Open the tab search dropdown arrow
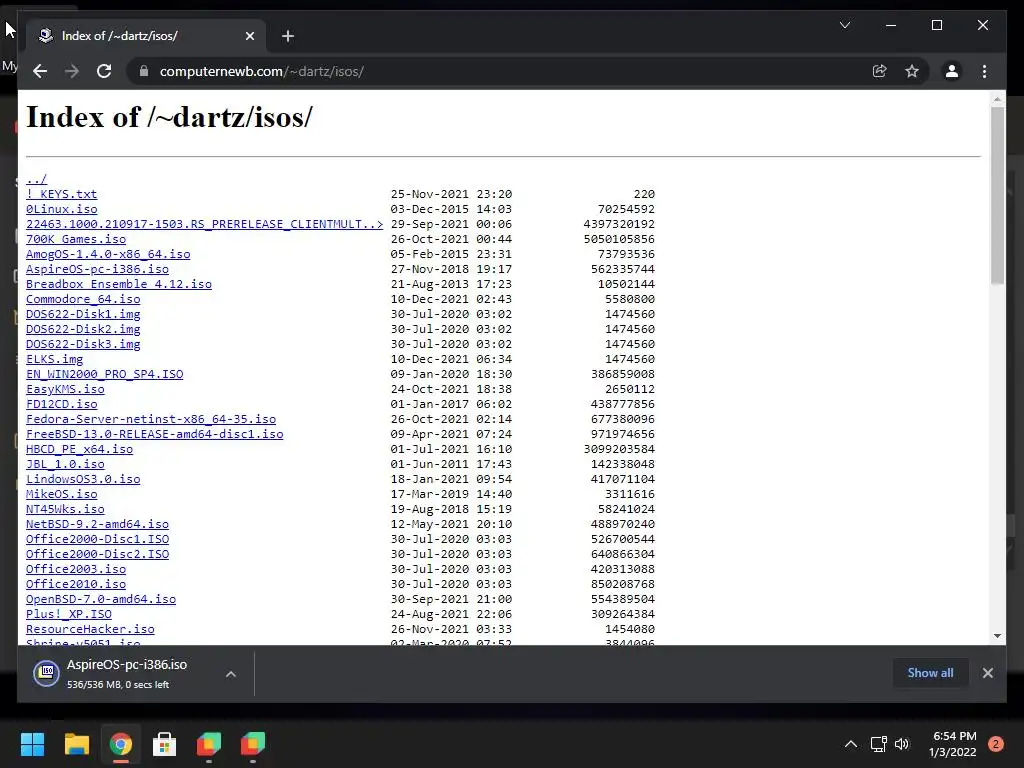The height and width of the screenshot is (768, 1024). tap(844, 25)
